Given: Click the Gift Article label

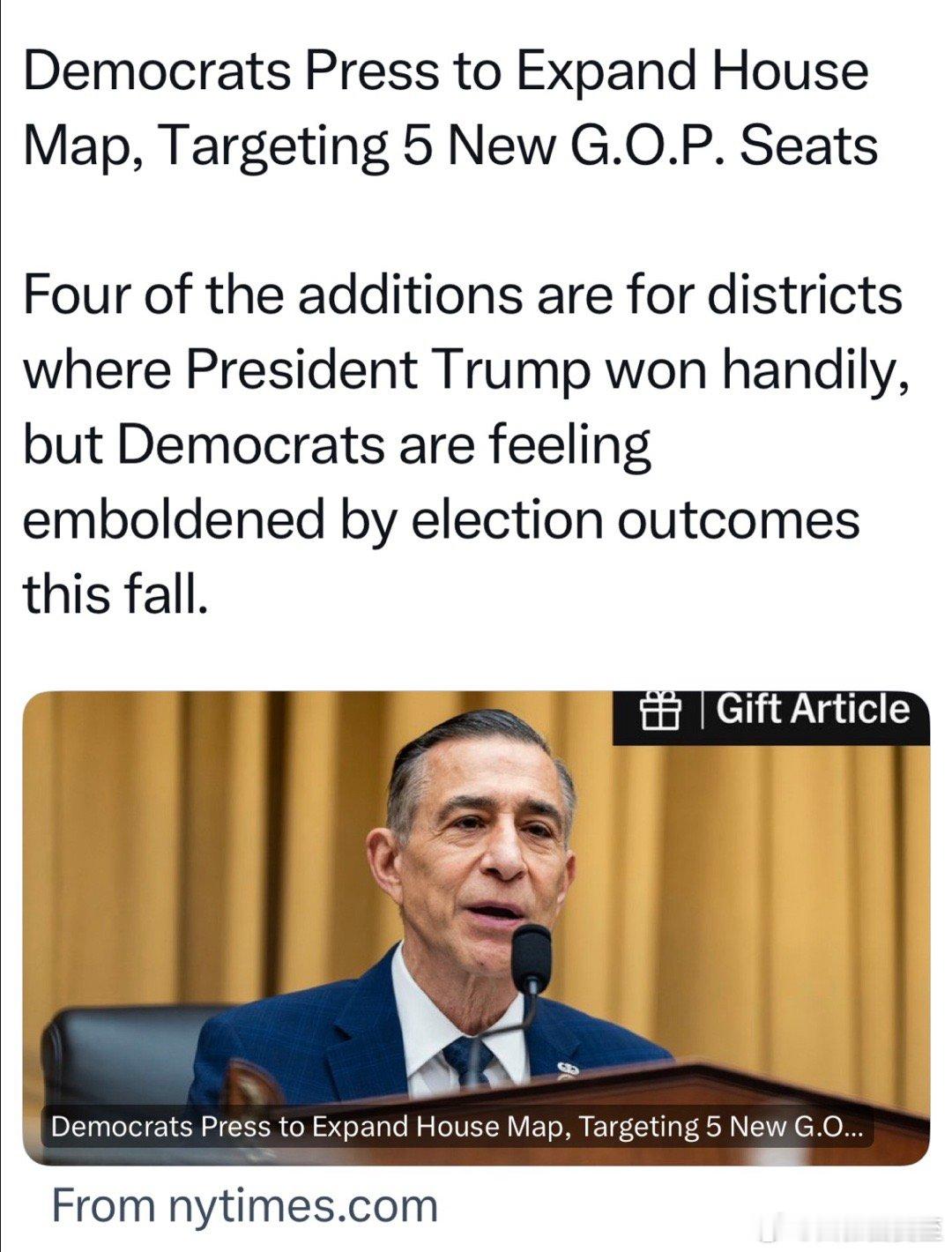Looking at the screenshot, I should [812, 709].
